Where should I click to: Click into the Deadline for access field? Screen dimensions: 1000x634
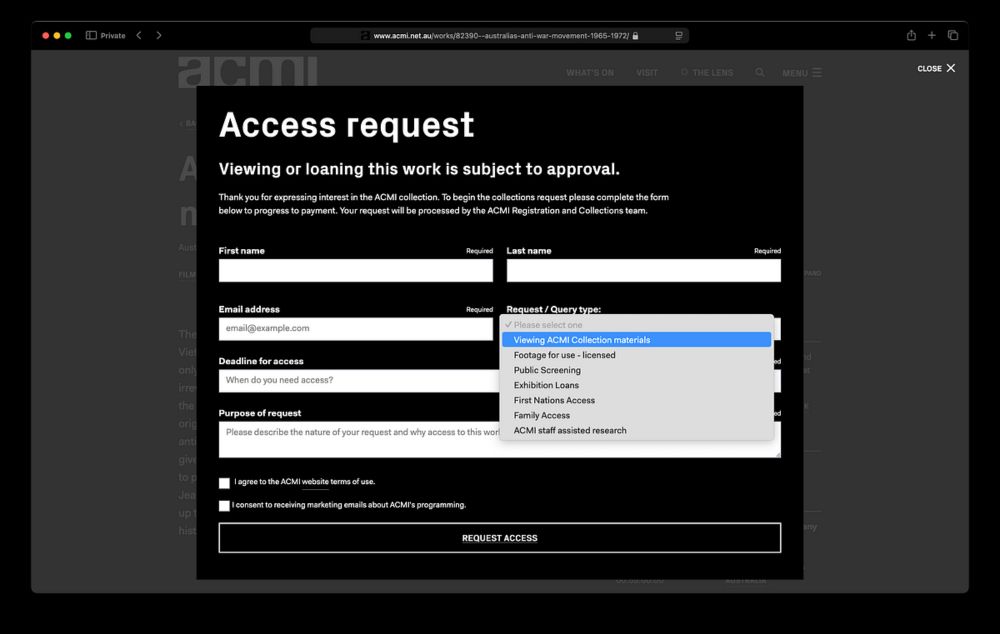(x=359, y=380)
